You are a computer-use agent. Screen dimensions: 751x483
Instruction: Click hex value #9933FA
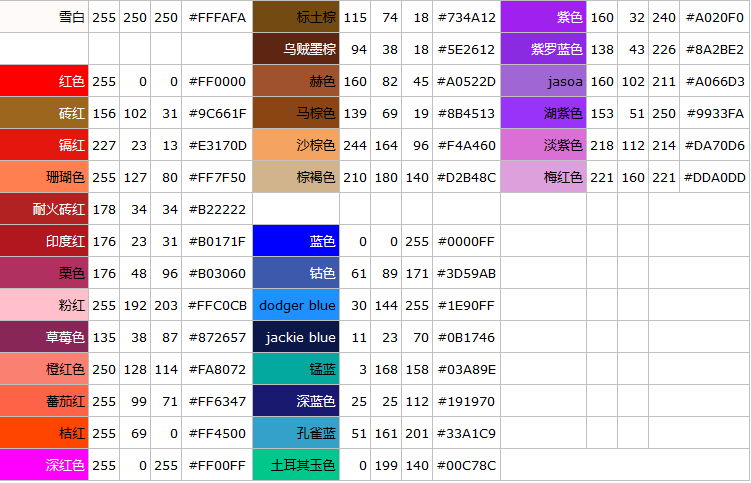click(x=715, y=114)
